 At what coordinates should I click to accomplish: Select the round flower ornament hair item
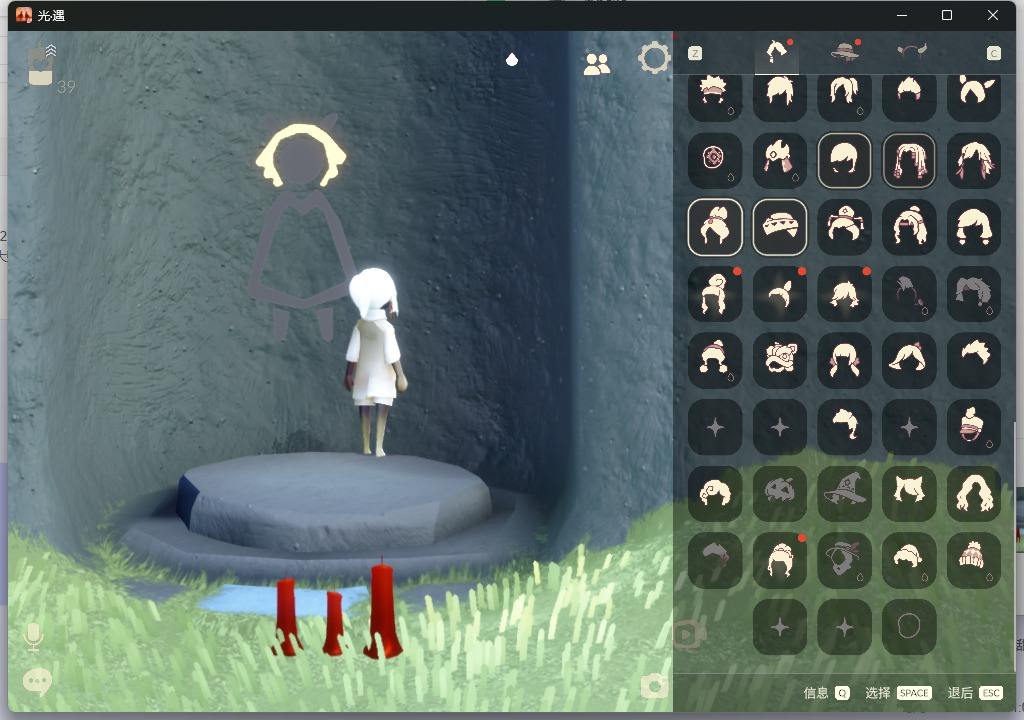pos(715,159)
